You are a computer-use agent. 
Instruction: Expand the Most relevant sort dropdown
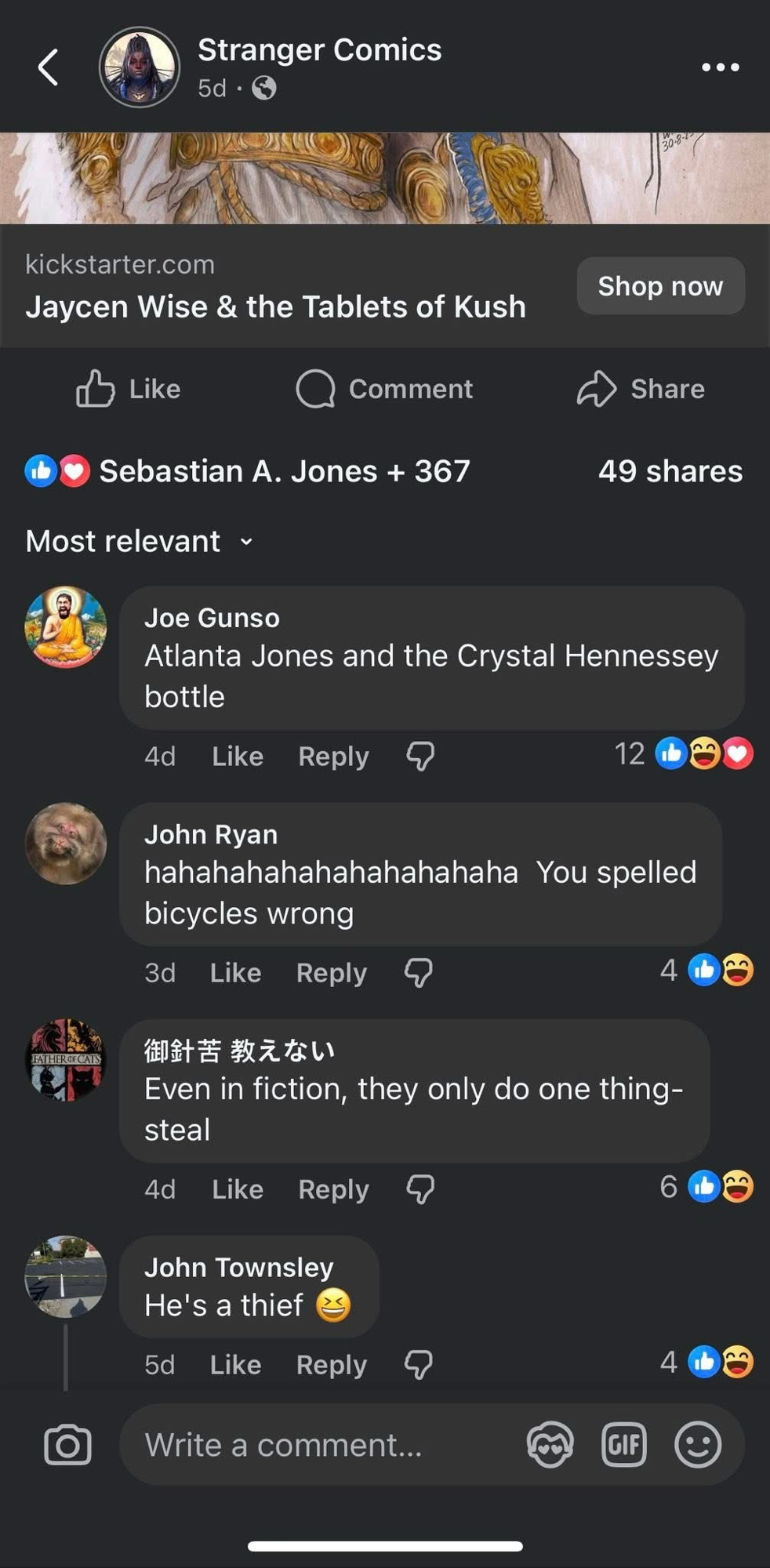click(x=140, y=542)
